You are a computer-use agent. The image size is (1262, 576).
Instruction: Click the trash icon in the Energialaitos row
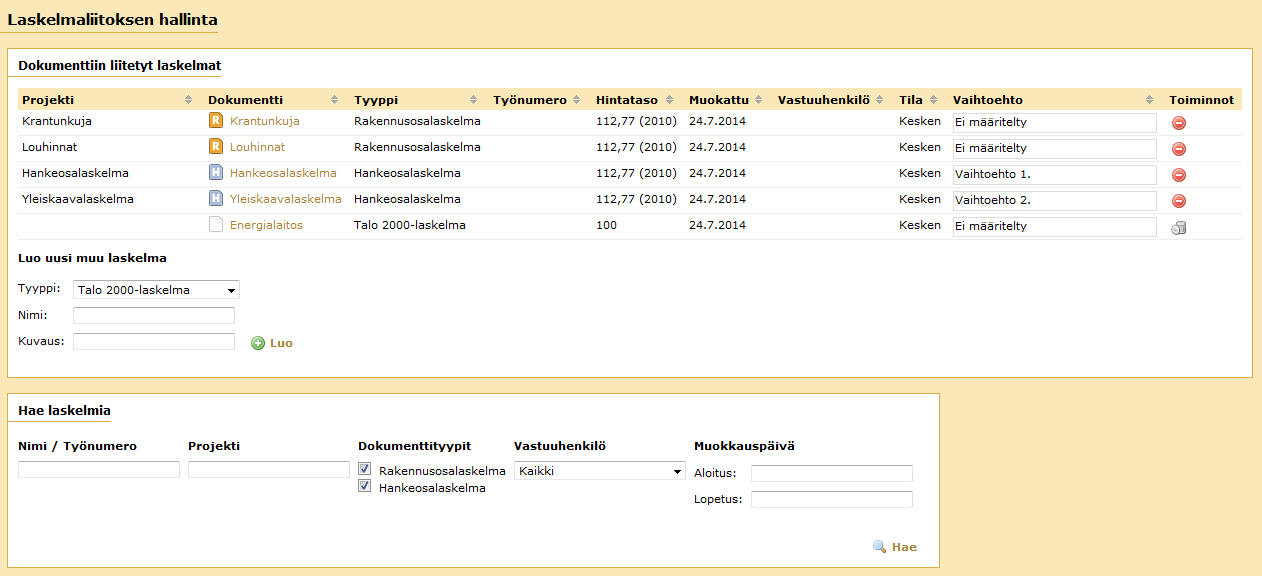1178,228
